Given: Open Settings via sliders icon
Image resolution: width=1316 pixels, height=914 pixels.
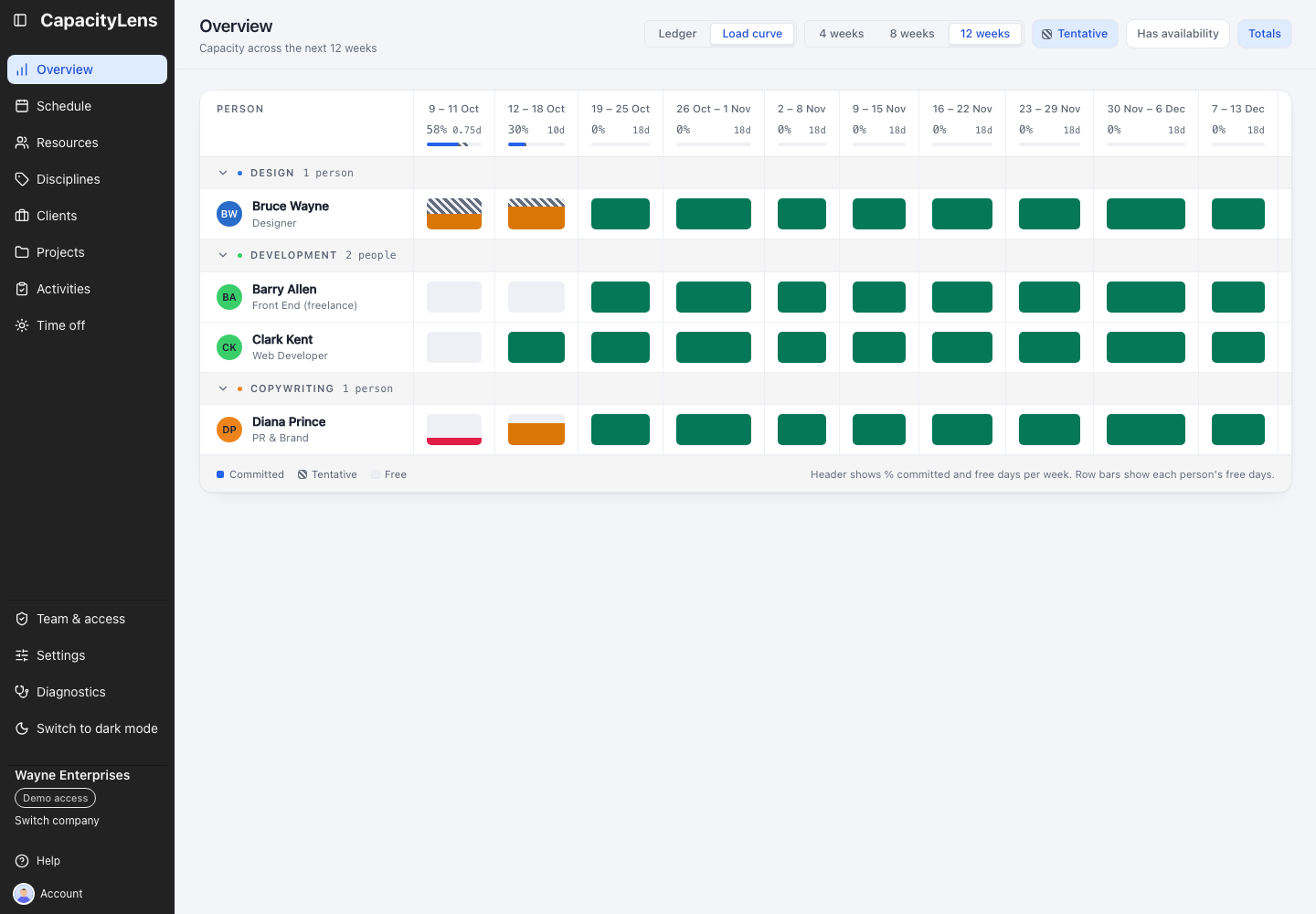Looking at the screenshot, I should click(x=22, y=655).
